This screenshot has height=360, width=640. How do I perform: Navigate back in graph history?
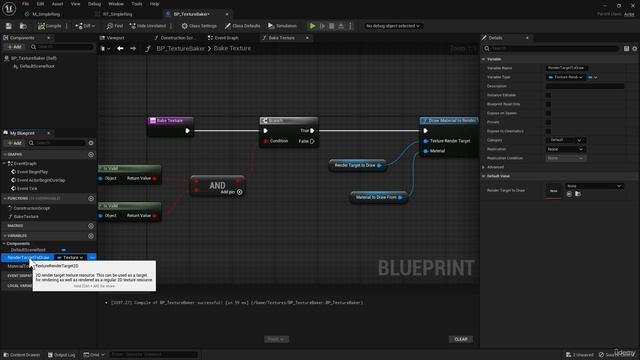click(x=120, y=48)
